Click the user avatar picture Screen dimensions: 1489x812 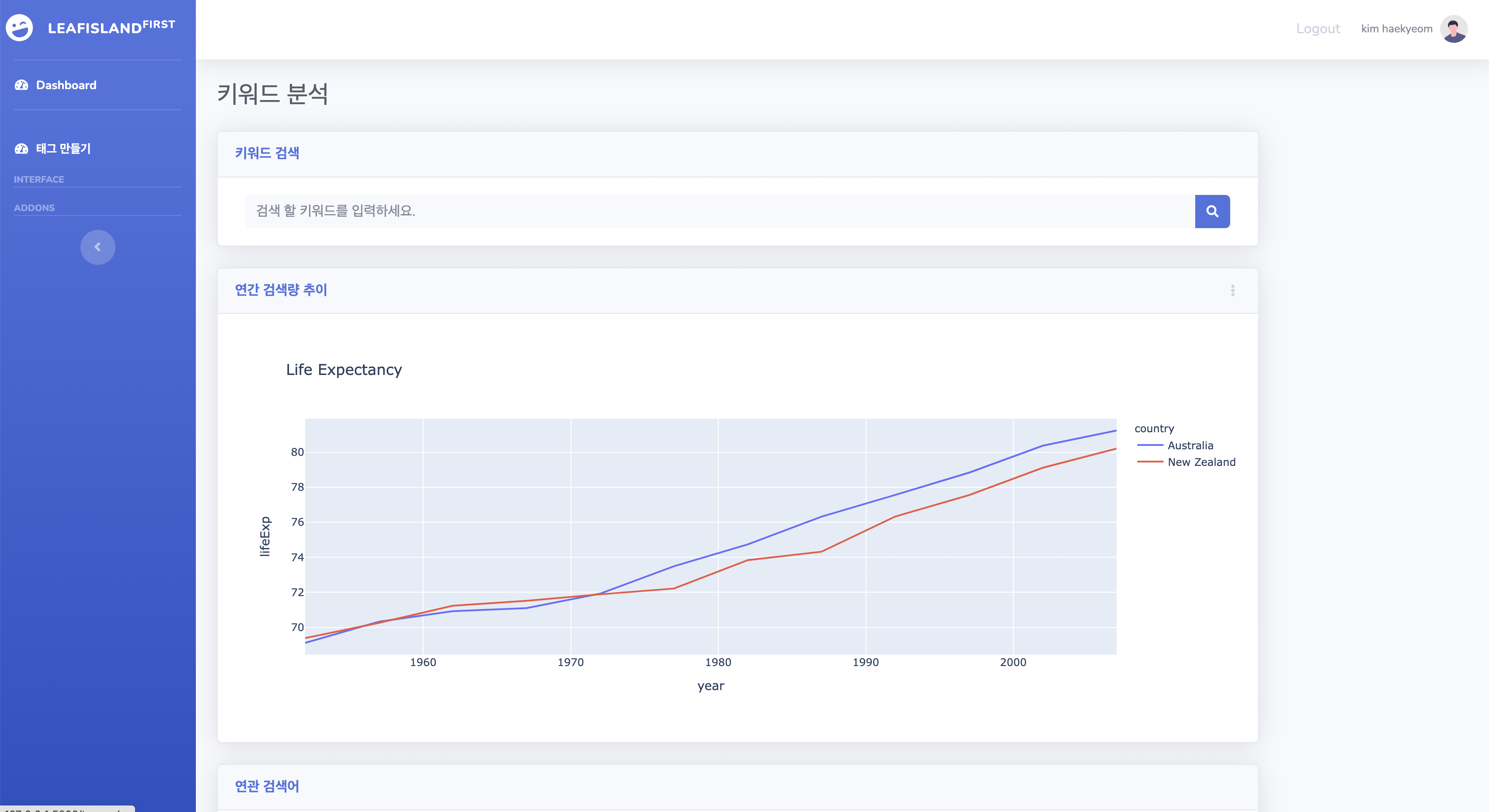click(1453, 29)
